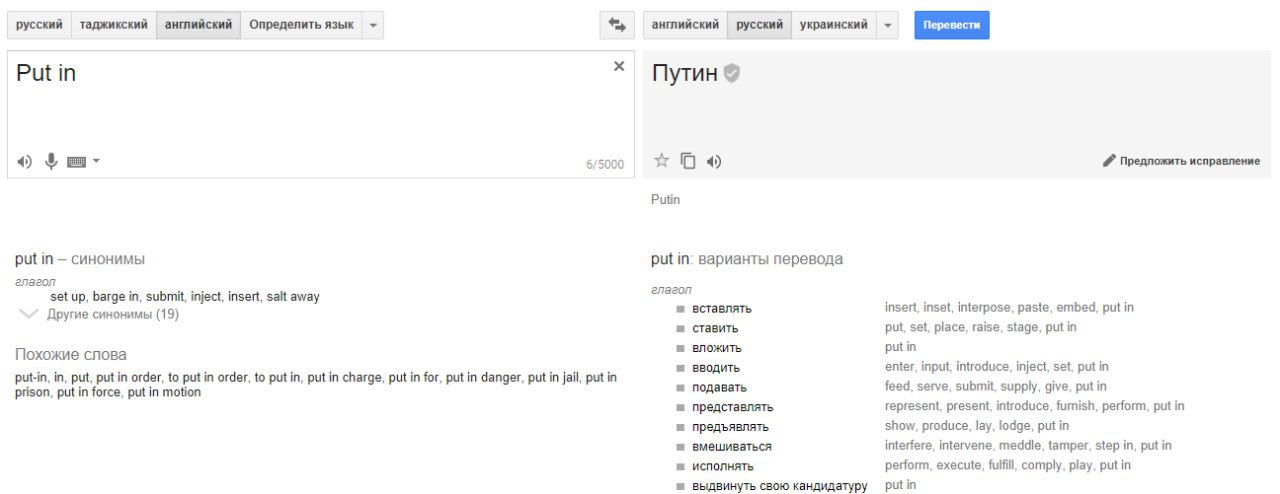Click the 6/5000 character counter
The image size is (1280, 494).
[605, 165]
